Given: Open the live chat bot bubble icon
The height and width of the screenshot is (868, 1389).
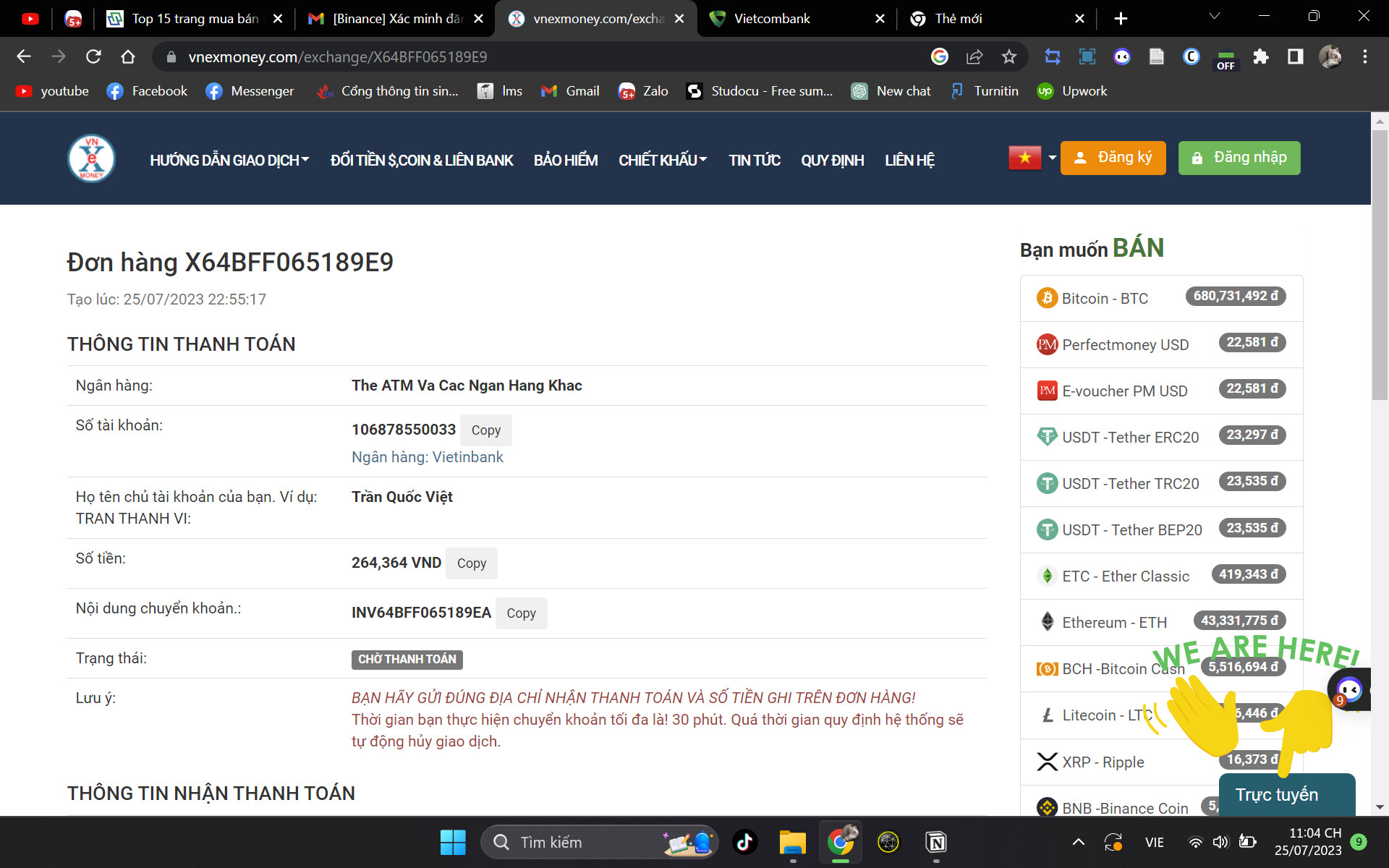Looking at the screenshot, I should pos(1348,689).
